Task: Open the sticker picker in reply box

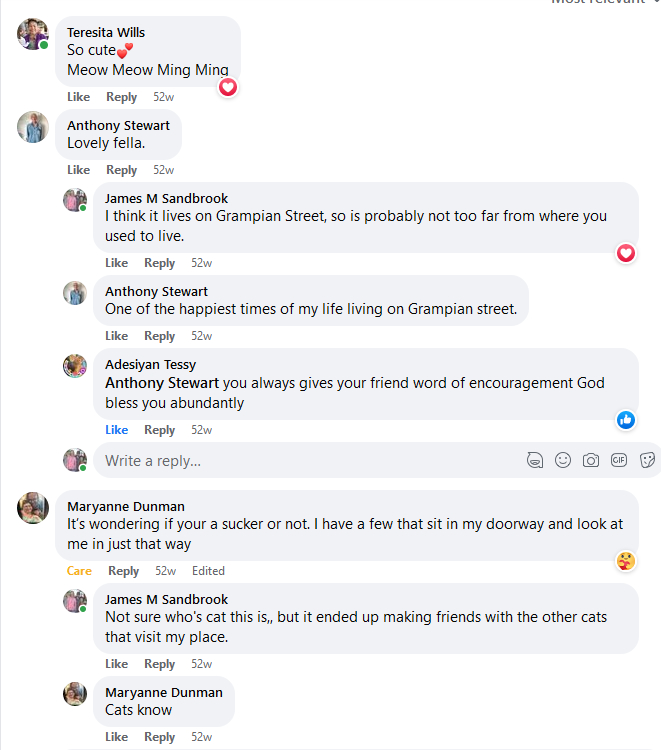Action: click(647, 460)
